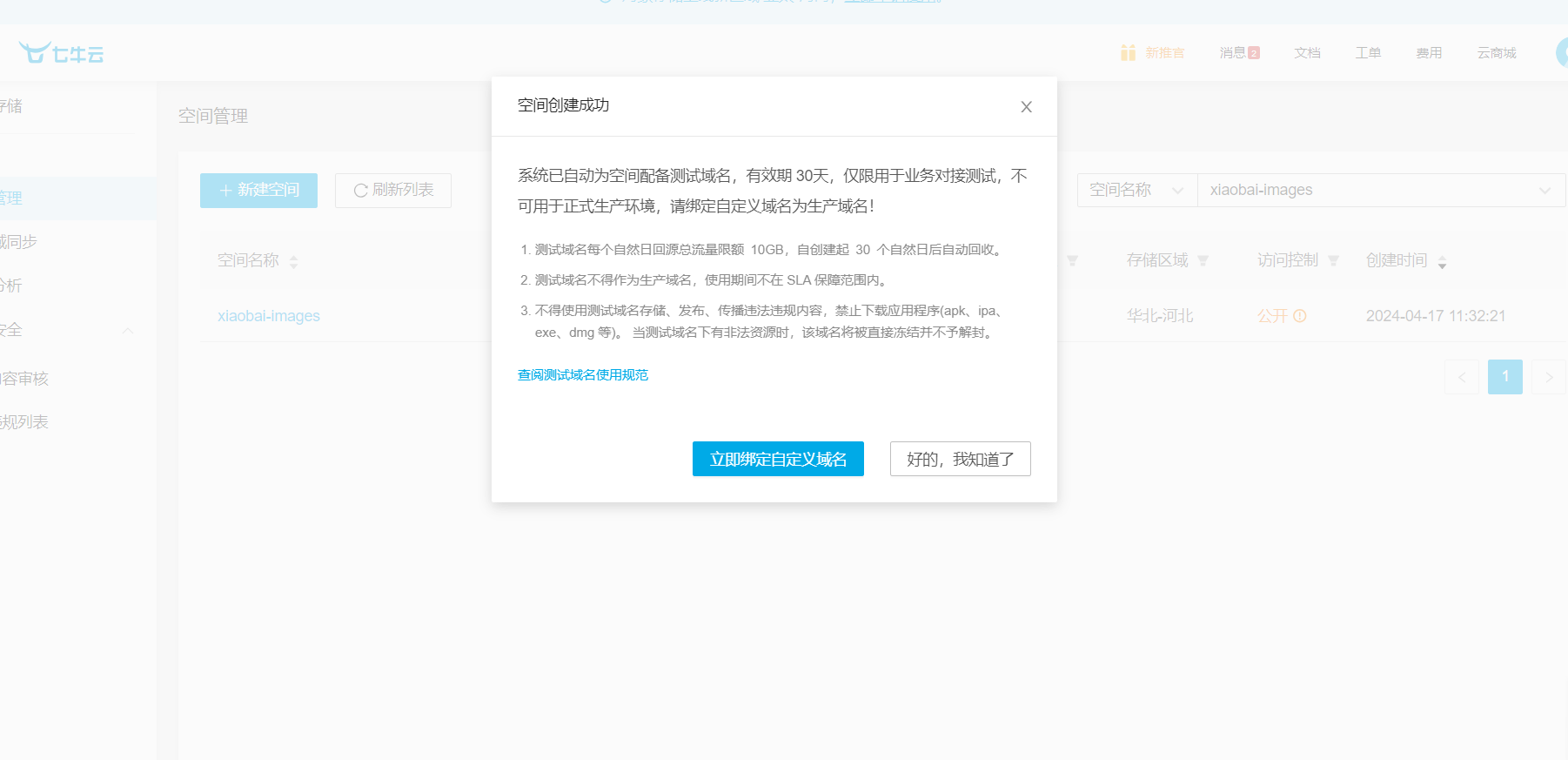Close the 空间创建成功 dialog with X

1027,107
